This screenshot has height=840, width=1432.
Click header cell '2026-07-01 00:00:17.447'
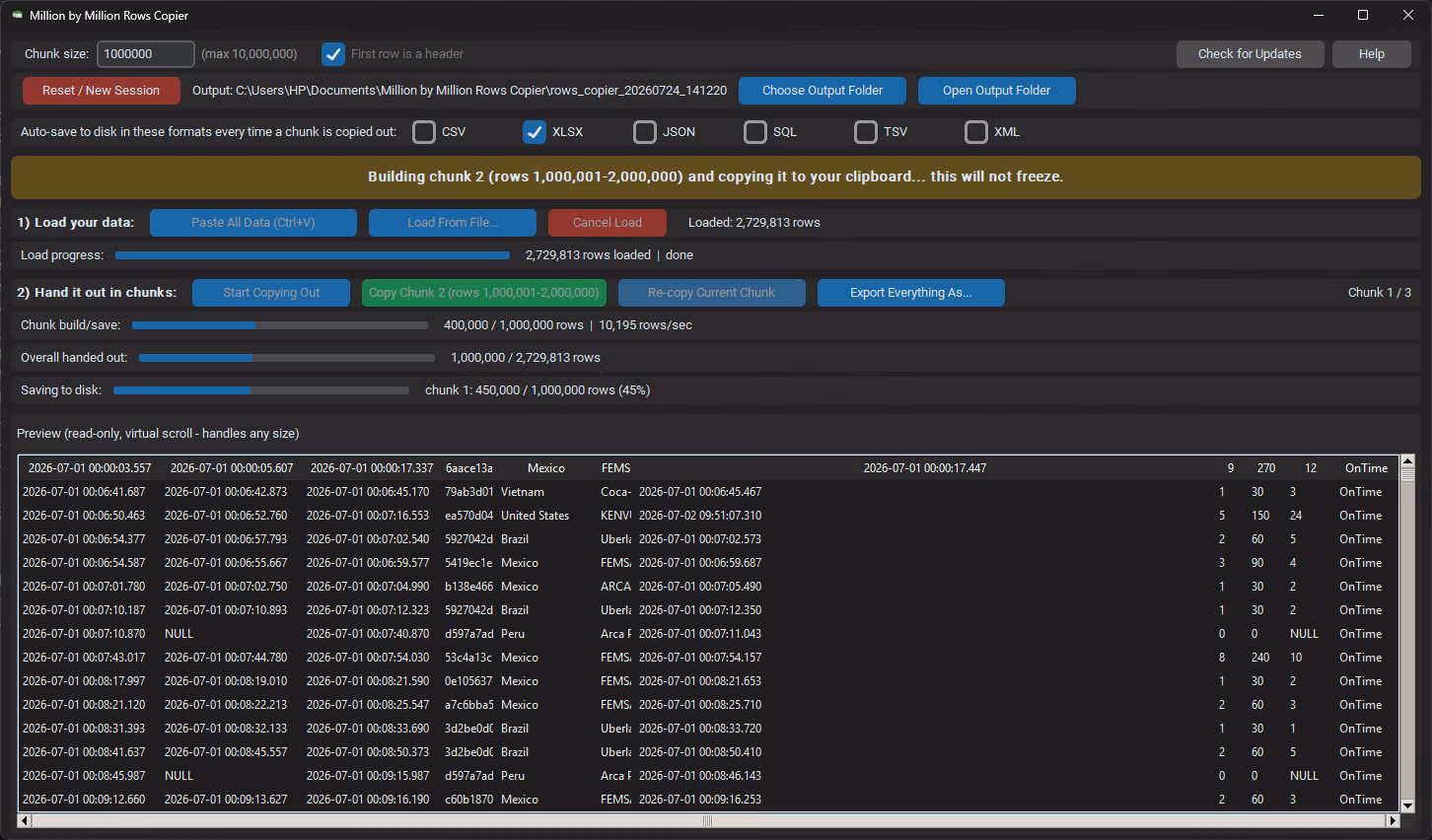pyautogui.click(x=925, y=468)
